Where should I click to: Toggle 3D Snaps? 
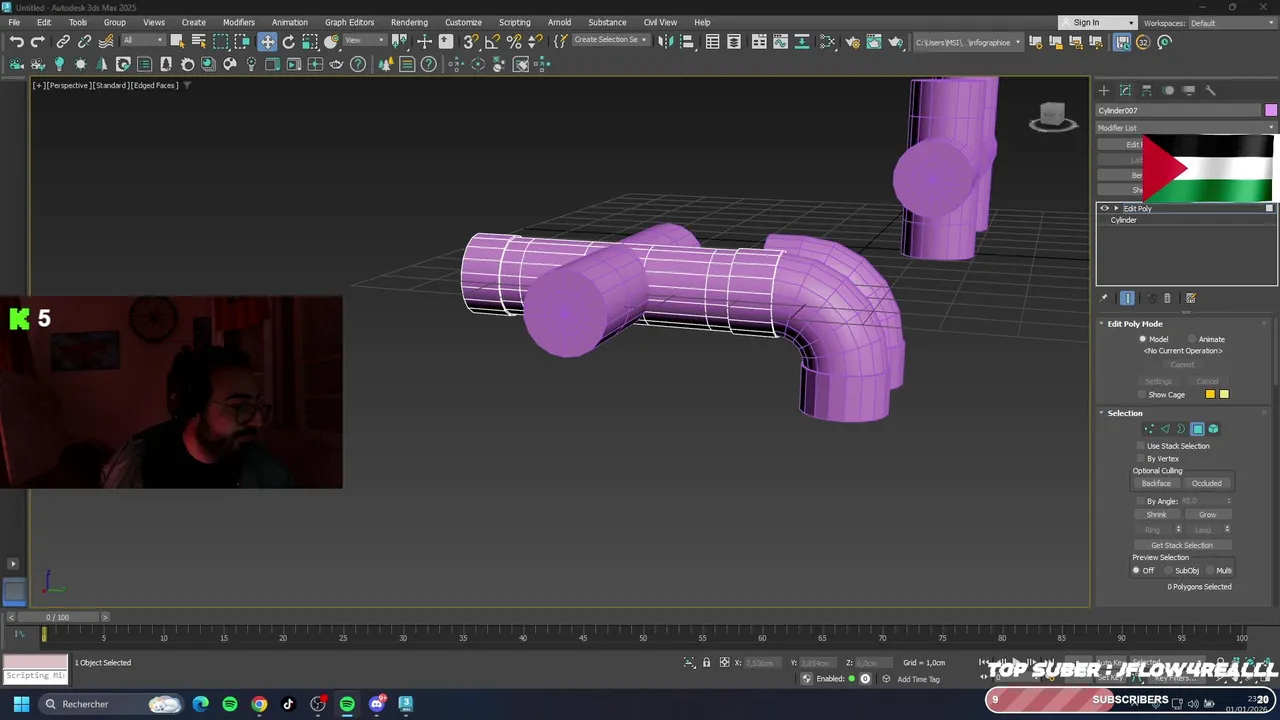click(x=470, y=41)
